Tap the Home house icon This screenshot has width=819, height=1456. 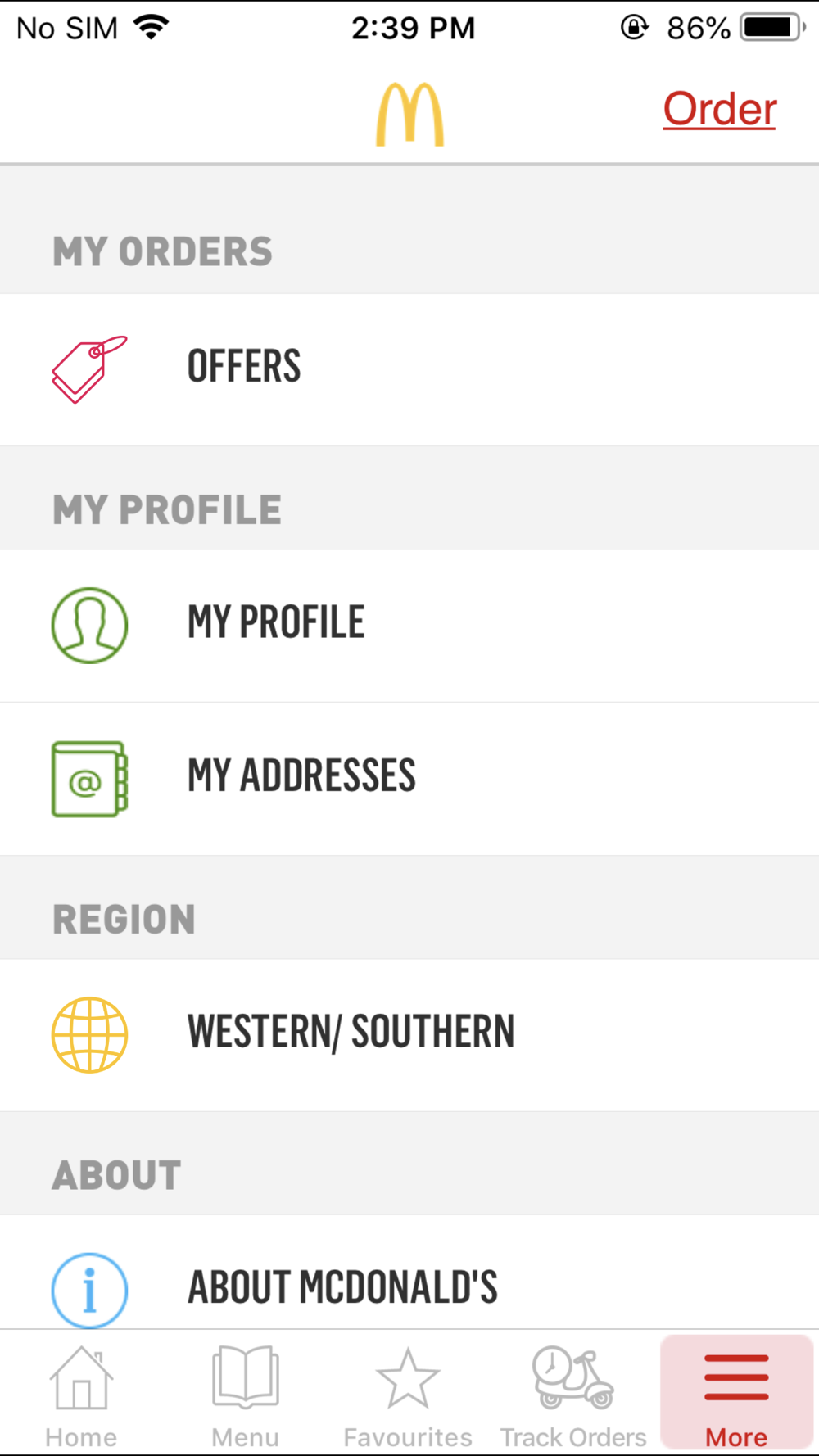pyautogui.click(x=81, y=1378)
